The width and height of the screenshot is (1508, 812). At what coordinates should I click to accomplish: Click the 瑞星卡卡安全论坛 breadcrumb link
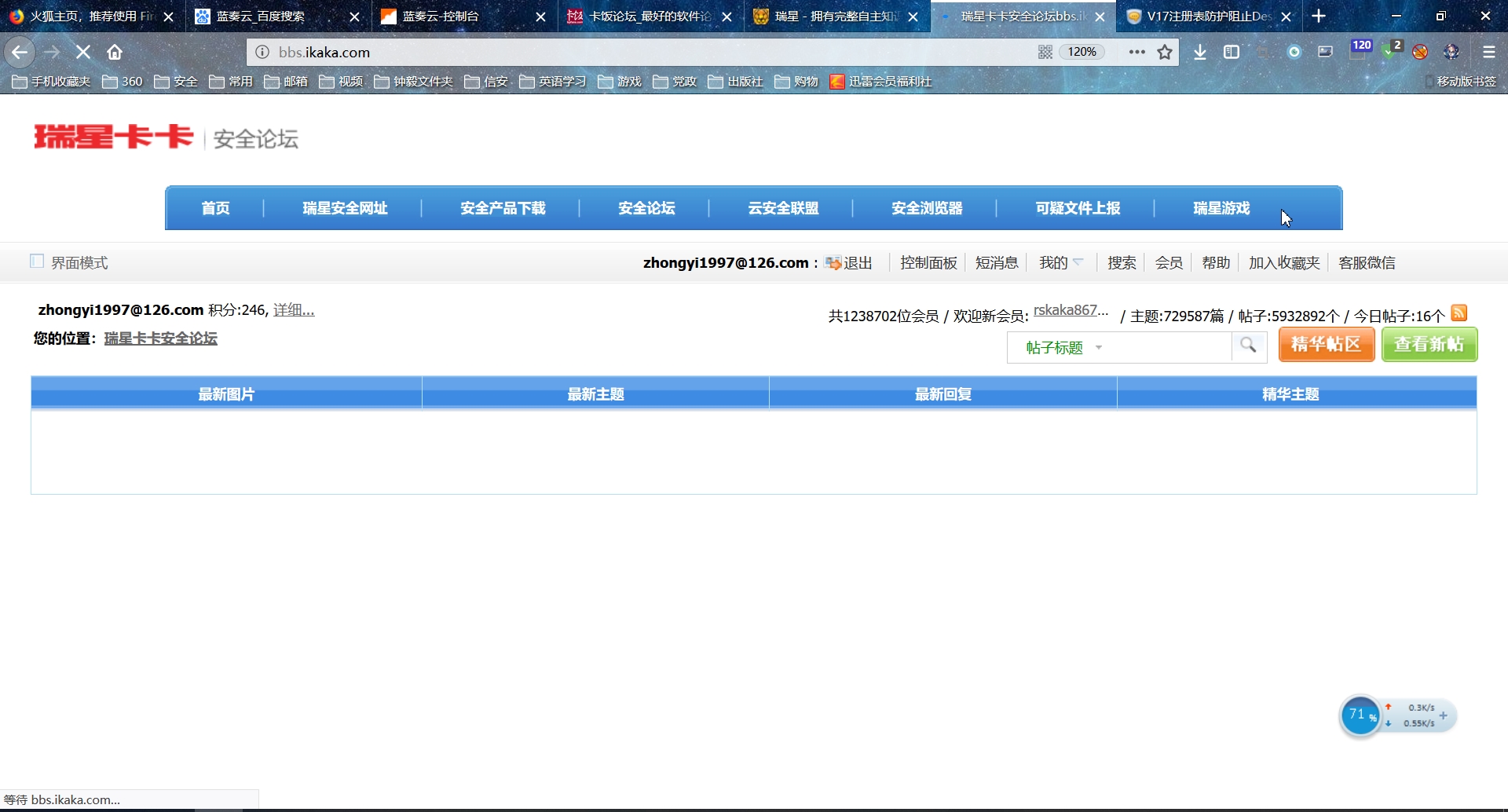pos(160,338)
